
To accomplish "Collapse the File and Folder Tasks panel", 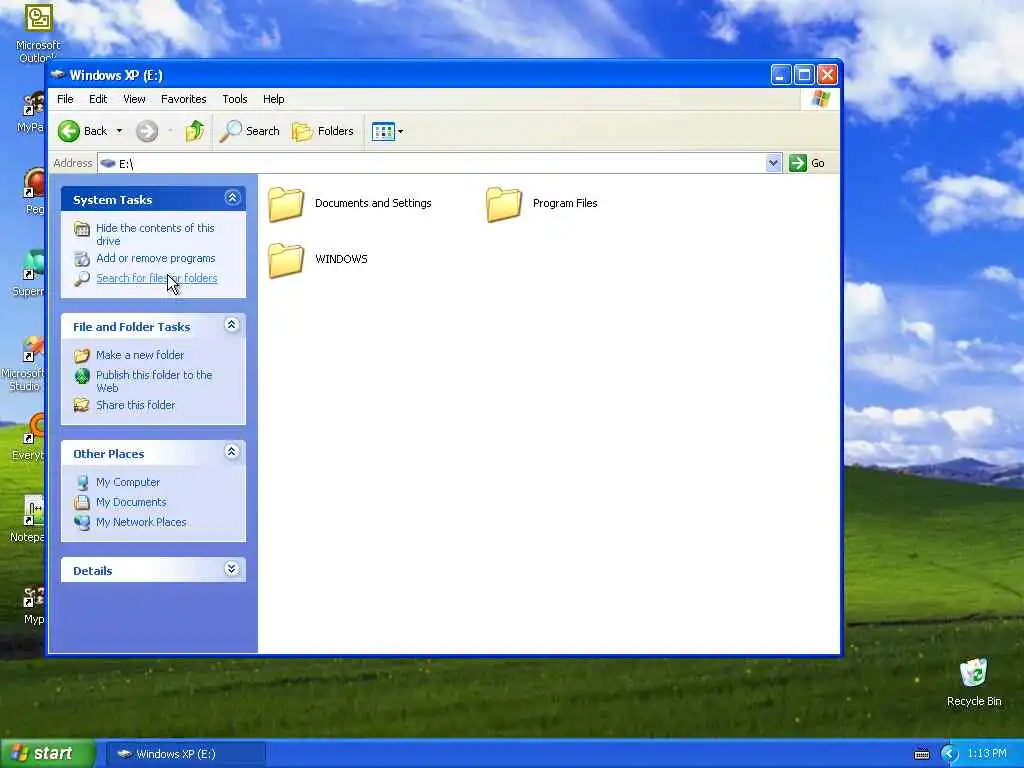I will pos(232,325).
